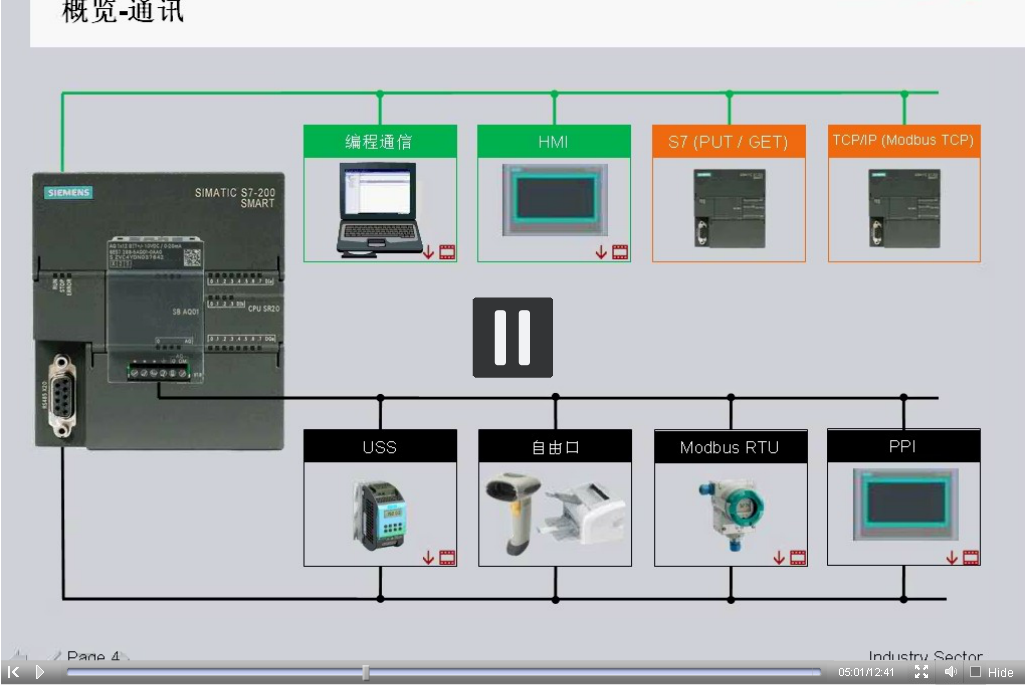The image size is (1028, 685).
Task: Mute the speaker volume icon
Action: pyautogui.click(x=951, y=672)
